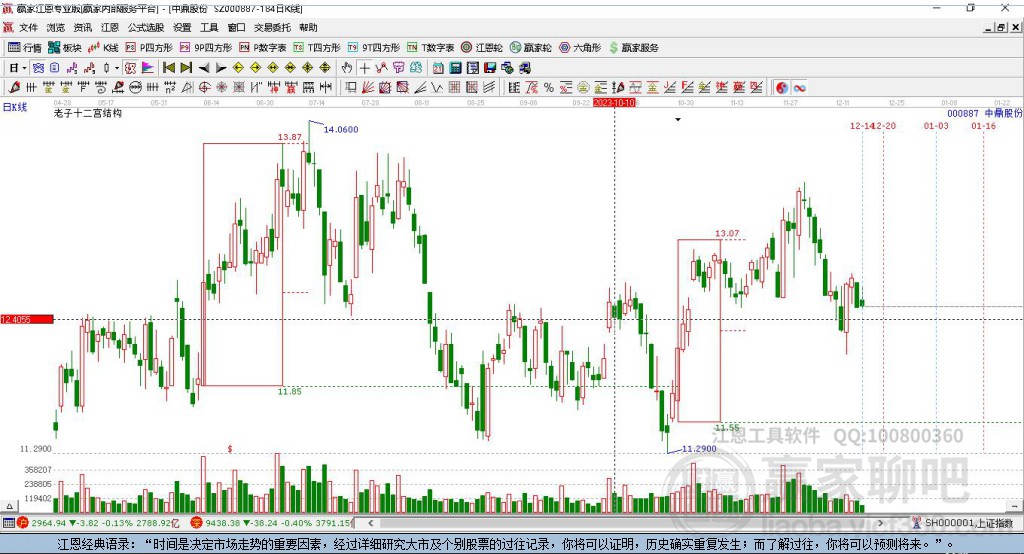This screenshot has width=1024, height=554.
Task: Open the 工具 menu
Action: [209, 27]
